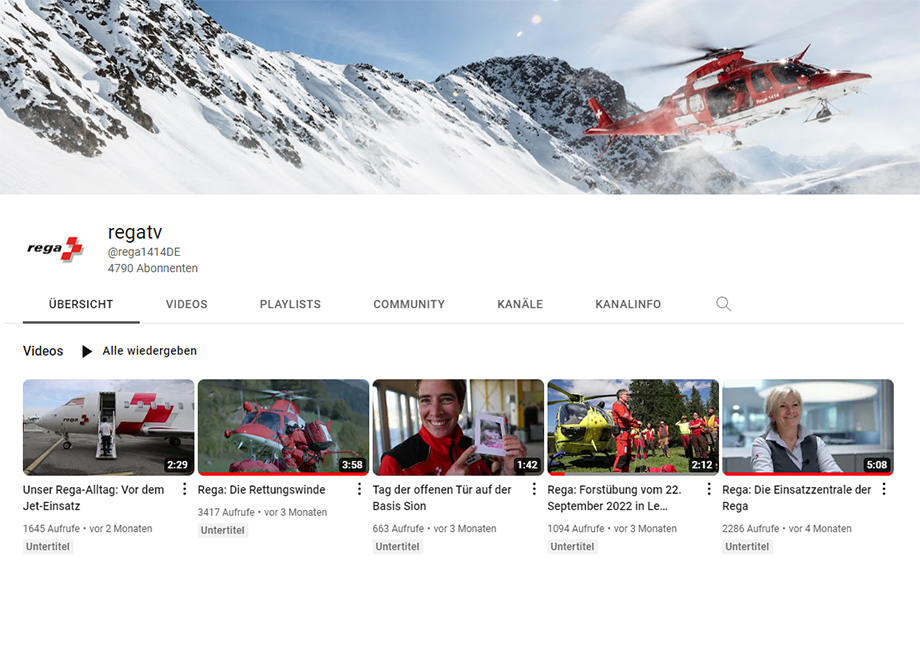Screen dimensions: 920x649
Task: Open the channel search magnifying glass
Action: pos(723,304)
